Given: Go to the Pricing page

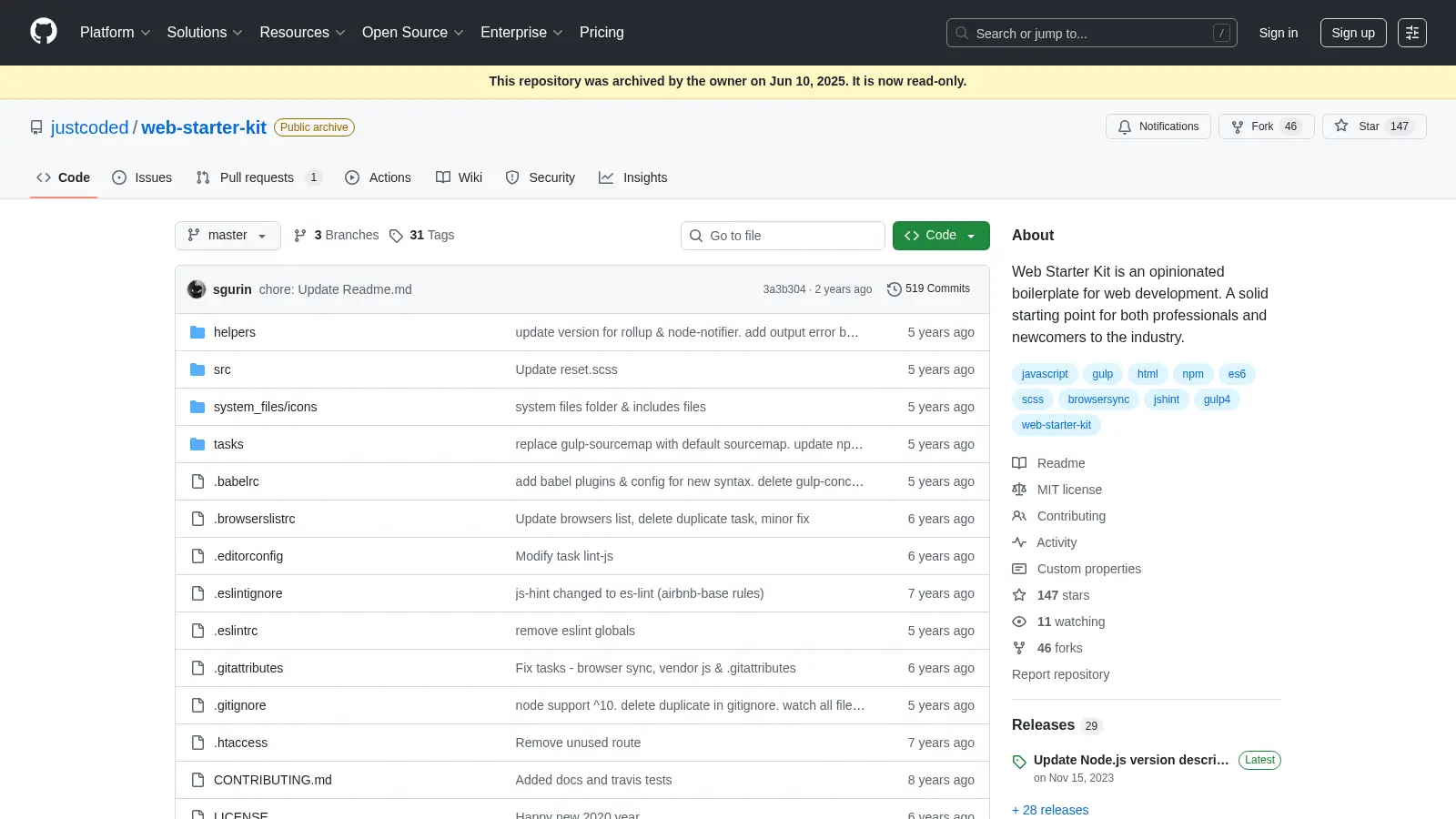Looking at the screenshot, I should (x=602, y=32).
